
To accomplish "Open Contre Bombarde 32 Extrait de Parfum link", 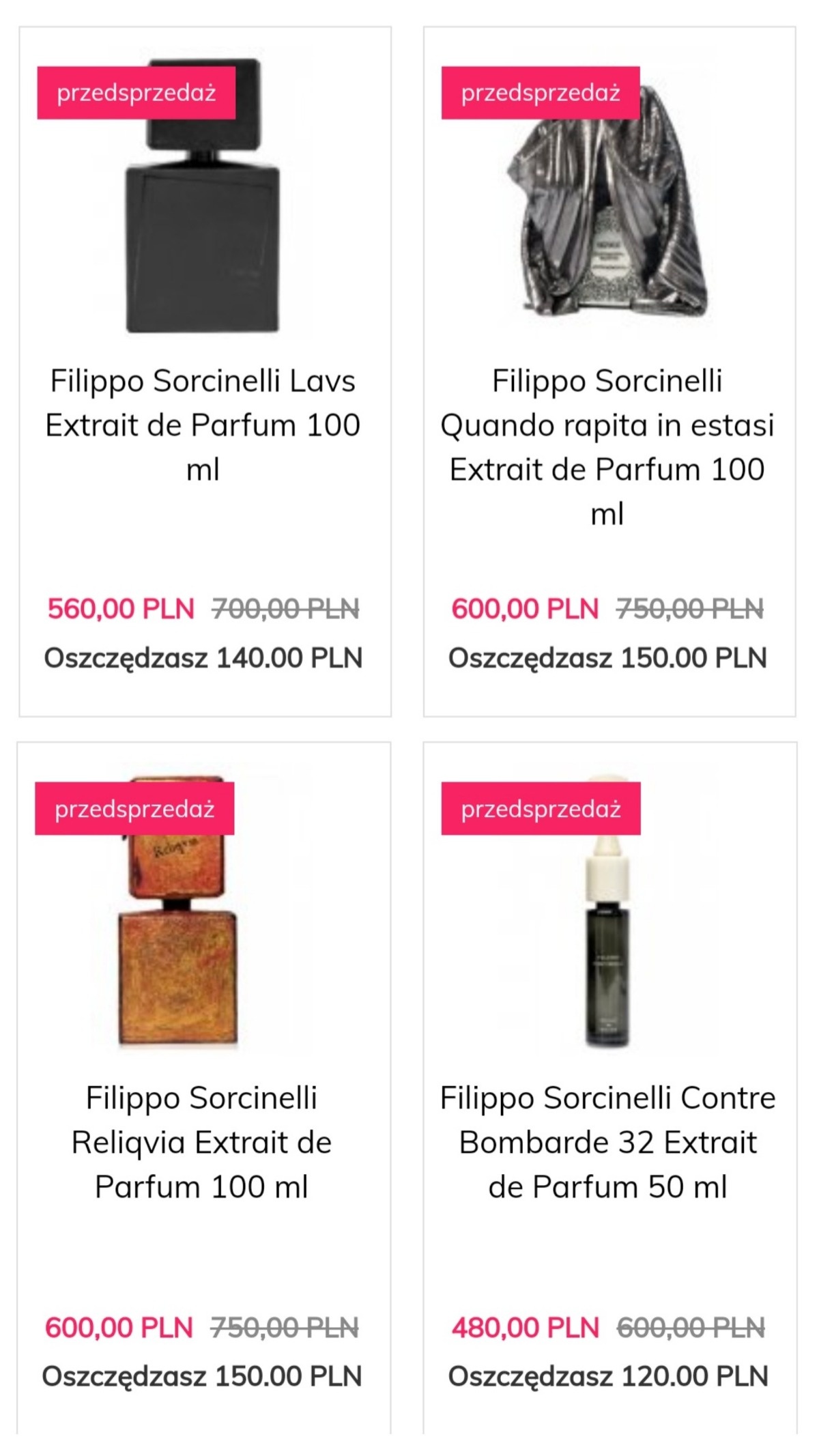I will pos(607,1142).
